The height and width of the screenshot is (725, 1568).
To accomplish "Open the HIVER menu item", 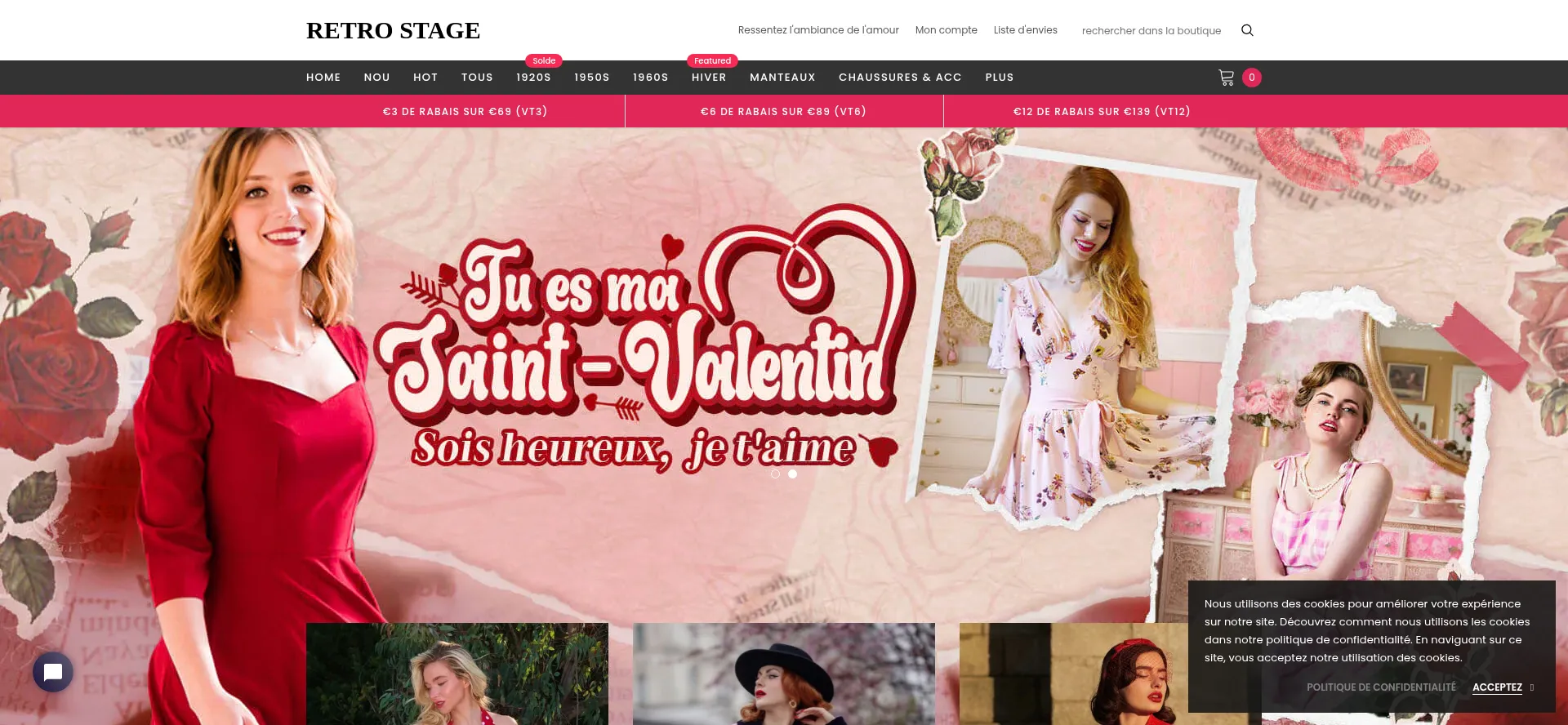I will coord(709,78).
